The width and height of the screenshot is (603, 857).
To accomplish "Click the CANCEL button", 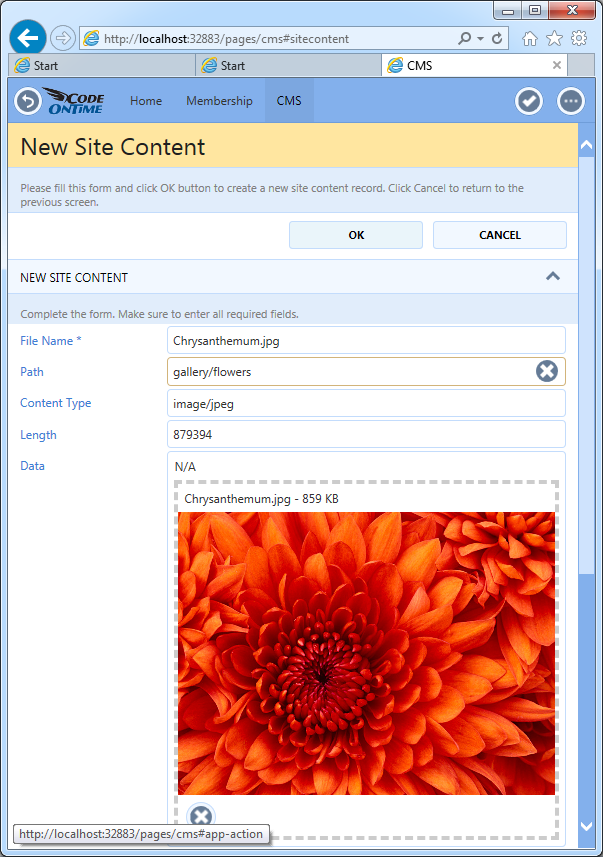I will click(x=500, y=235).
